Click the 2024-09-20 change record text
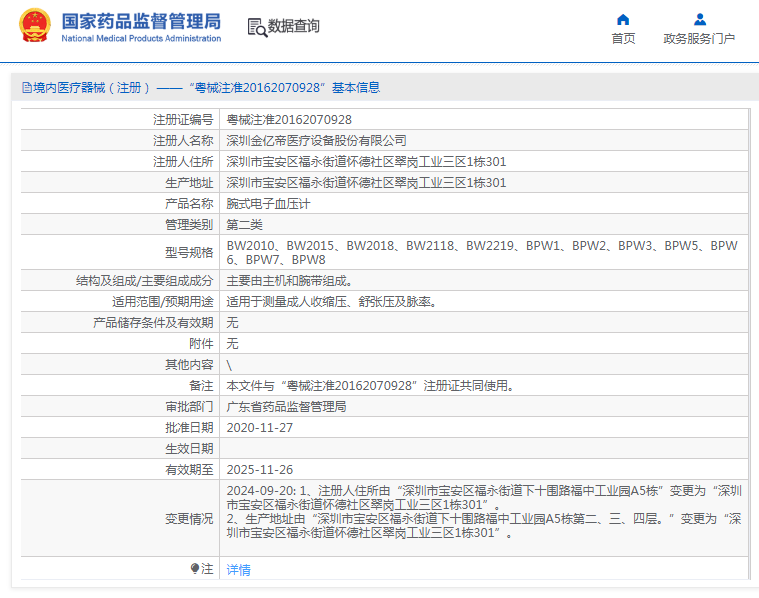Viewport: 759px width, 598px height. click(484, 512)
